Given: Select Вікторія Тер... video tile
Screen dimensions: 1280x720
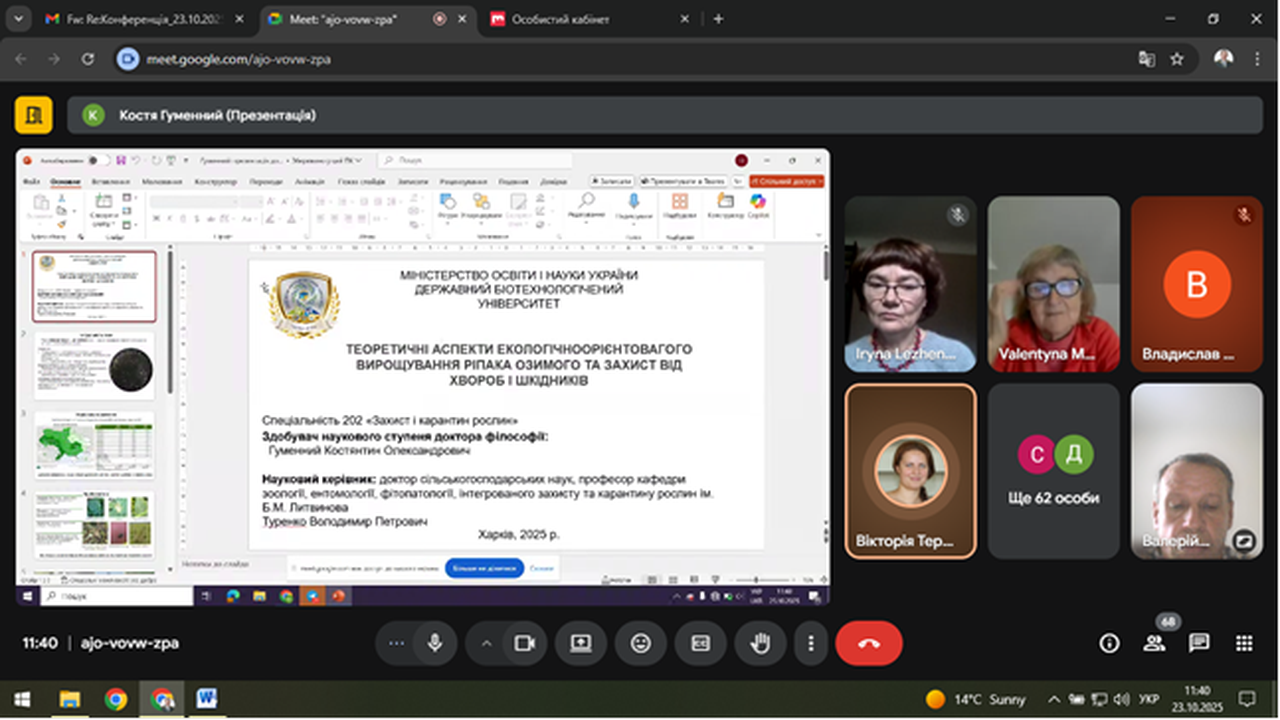Looking at the screenshot, I should pos(910,471).
